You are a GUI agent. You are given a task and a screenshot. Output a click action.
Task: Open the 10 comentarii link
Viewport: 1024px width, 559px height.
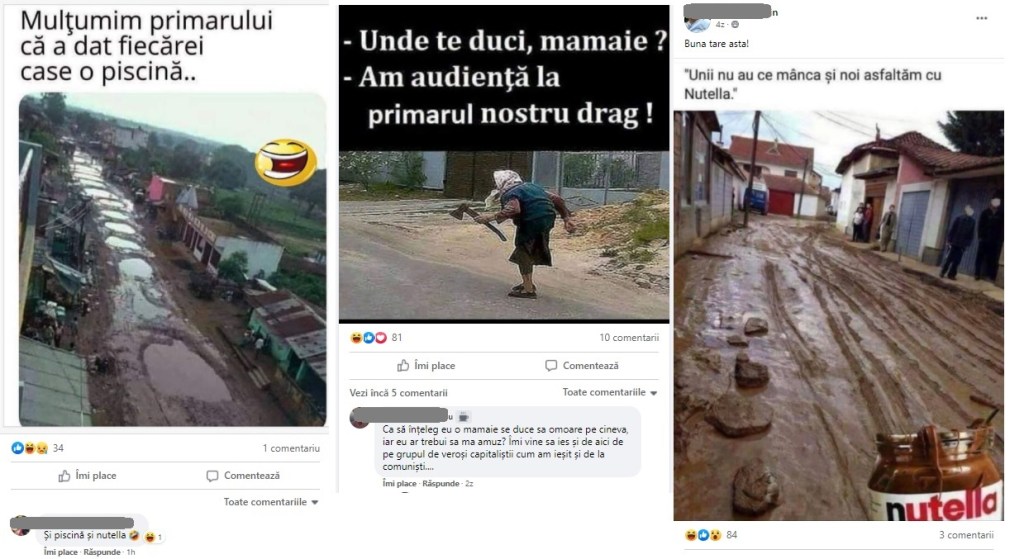point(629,338)
